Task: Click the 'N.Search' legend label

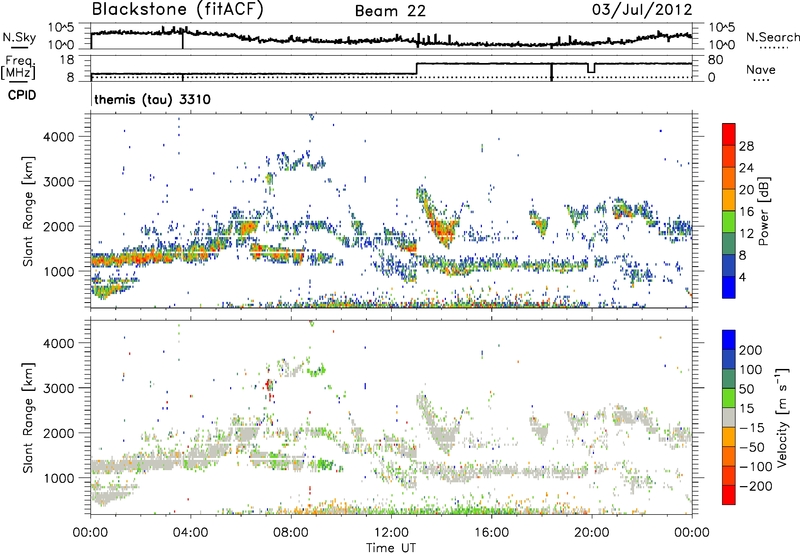Action: point(773,37)
